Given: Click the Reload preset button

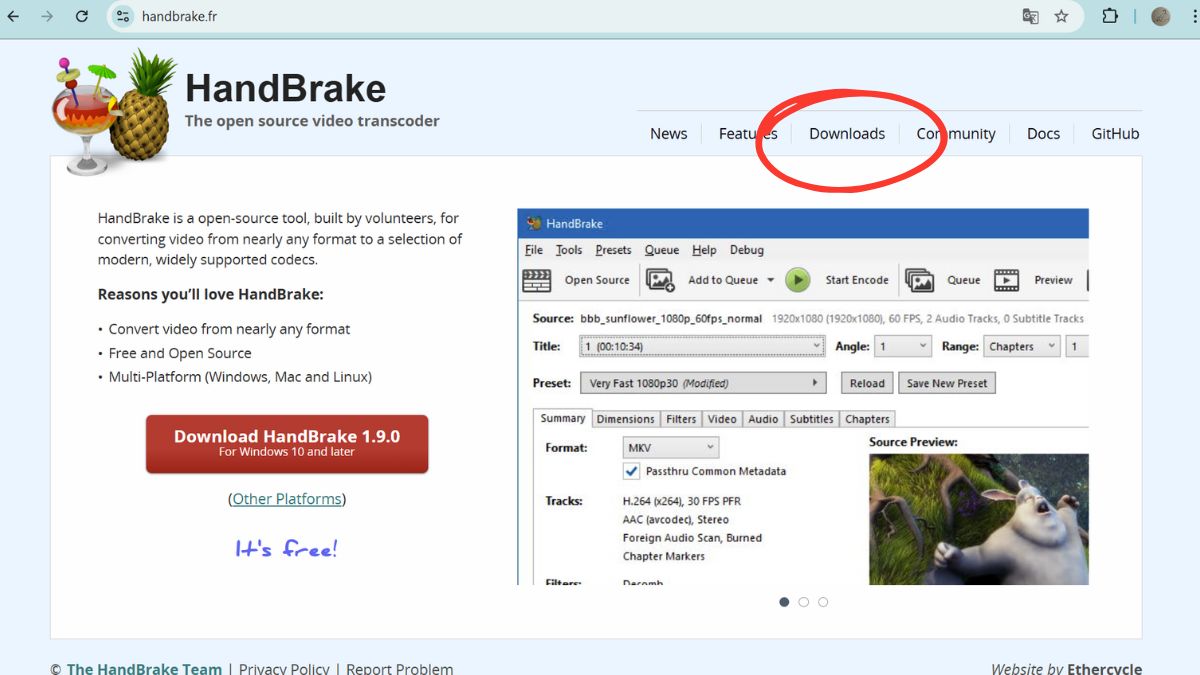Looking at the screenshot, I should coord(867,383).
